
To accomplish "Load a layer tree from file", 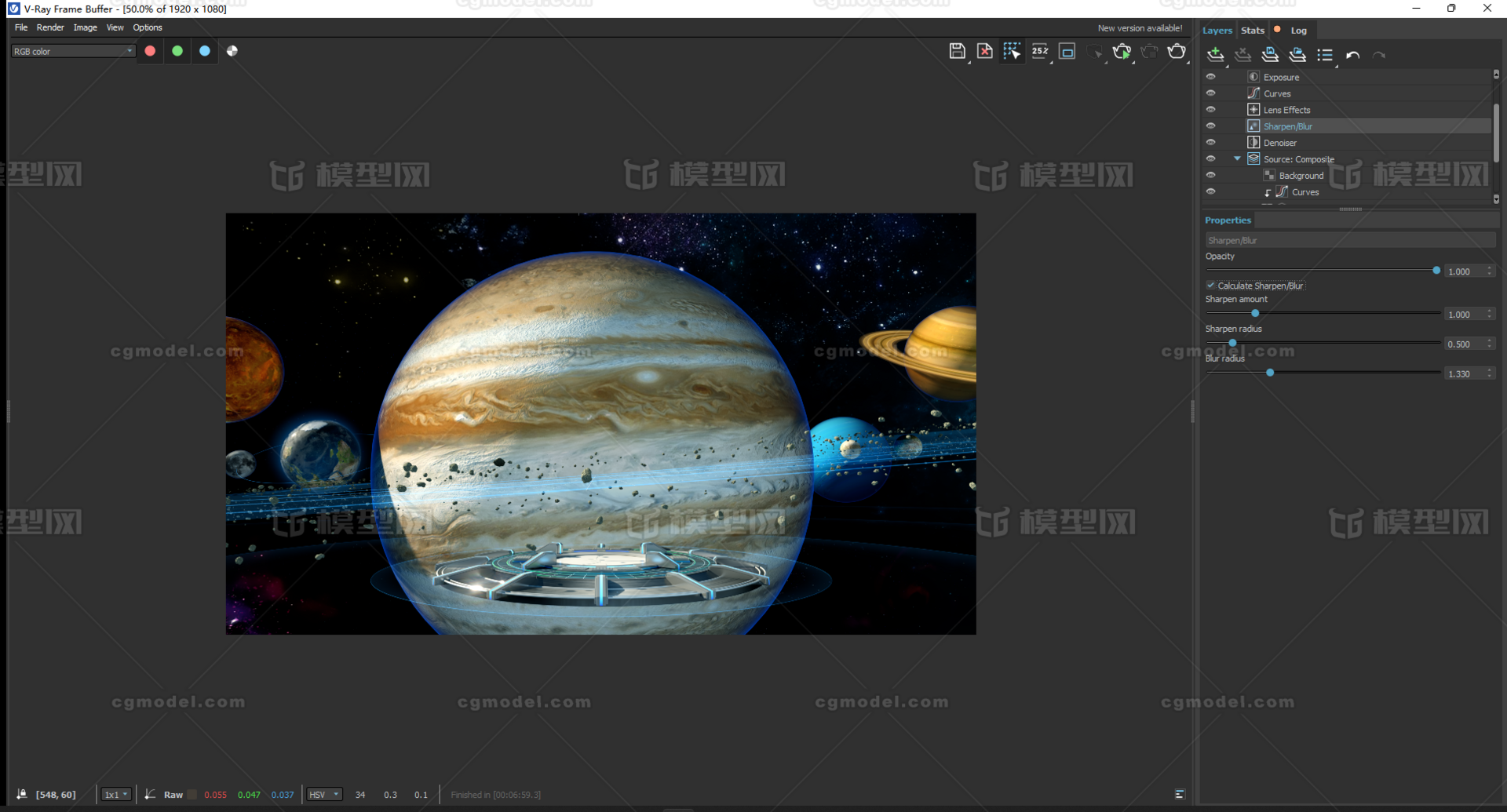I will coord(1297,55).
